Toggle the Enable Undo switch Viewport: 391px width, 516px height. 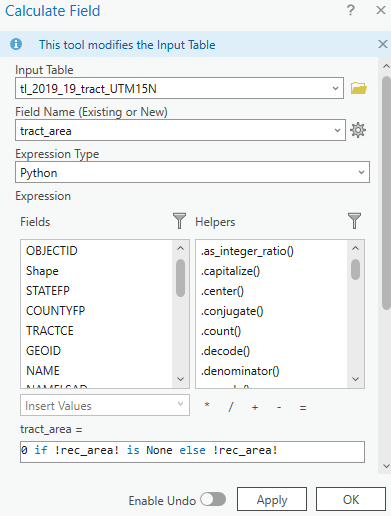[213, 499]
